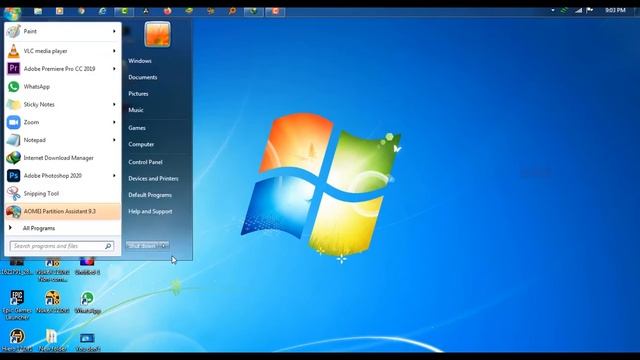640x360 pixels.
Task: Click the user account picture
Action: click(157, 34)
